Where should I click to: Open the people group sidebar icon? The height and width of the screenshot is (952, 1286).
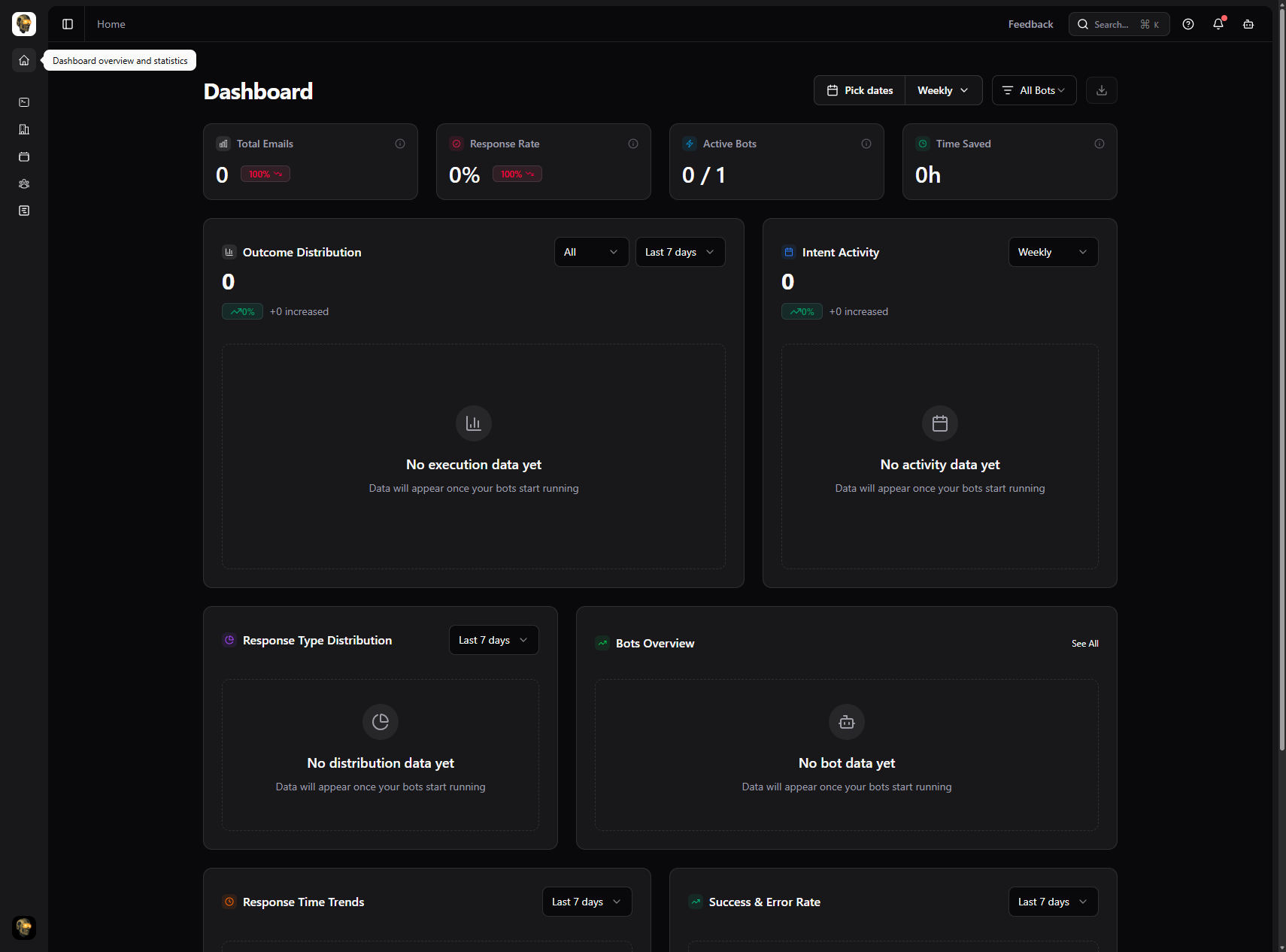[24, 183]
